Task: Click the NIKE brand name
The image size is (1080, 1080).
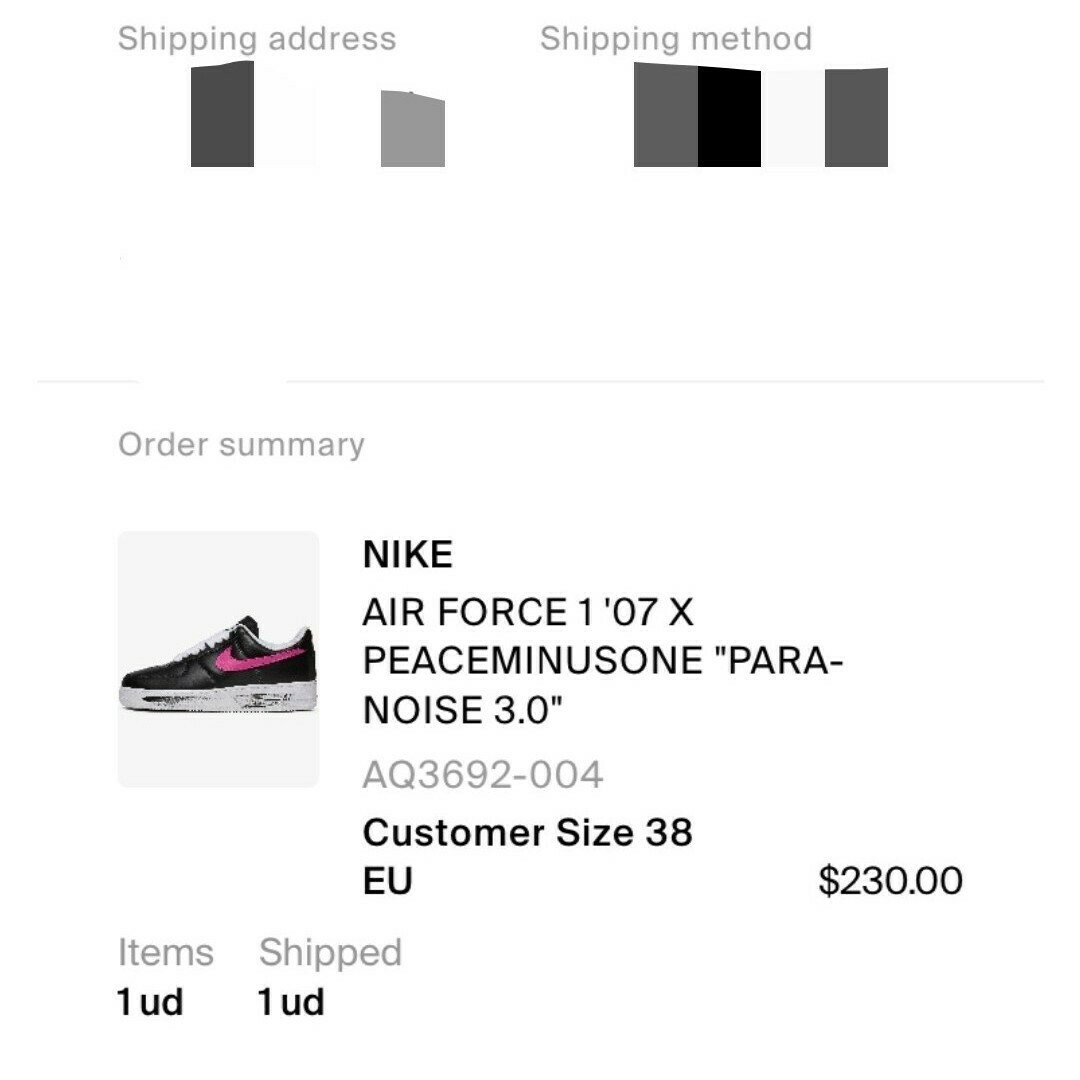Action: [x=408, y=554]
